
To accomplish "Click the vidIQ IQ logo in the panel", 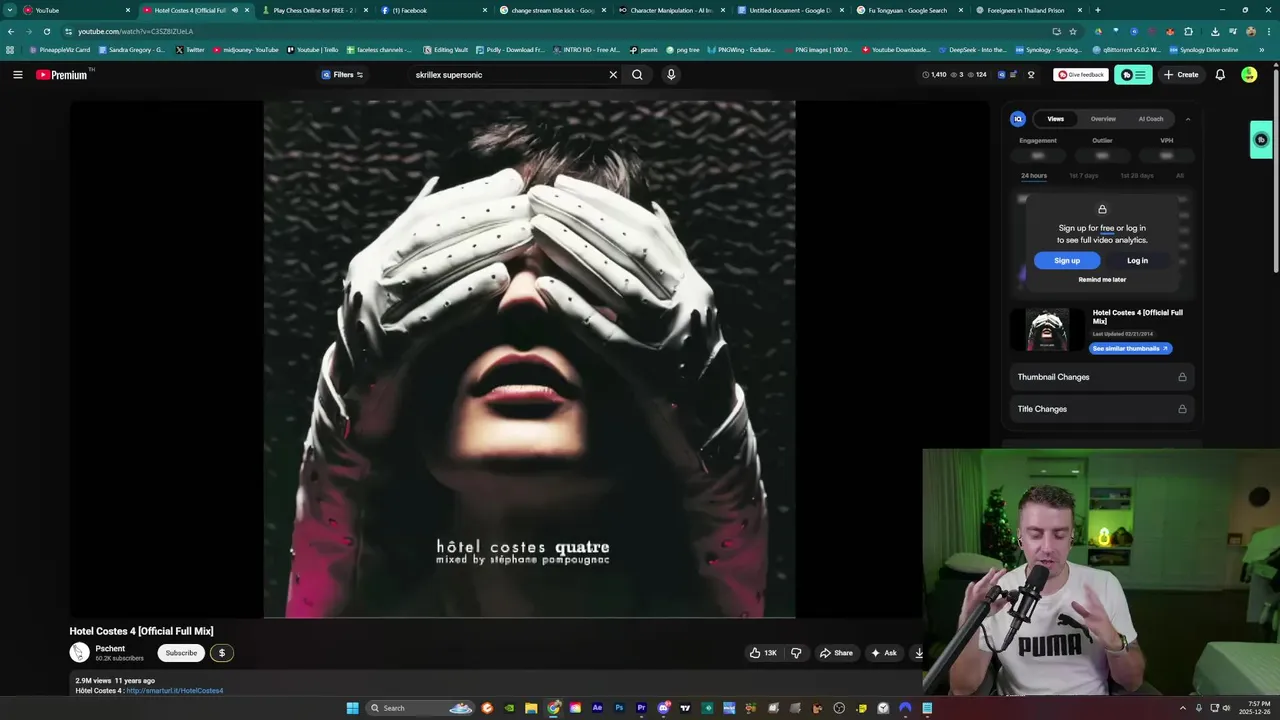I will pos(1018,119).
